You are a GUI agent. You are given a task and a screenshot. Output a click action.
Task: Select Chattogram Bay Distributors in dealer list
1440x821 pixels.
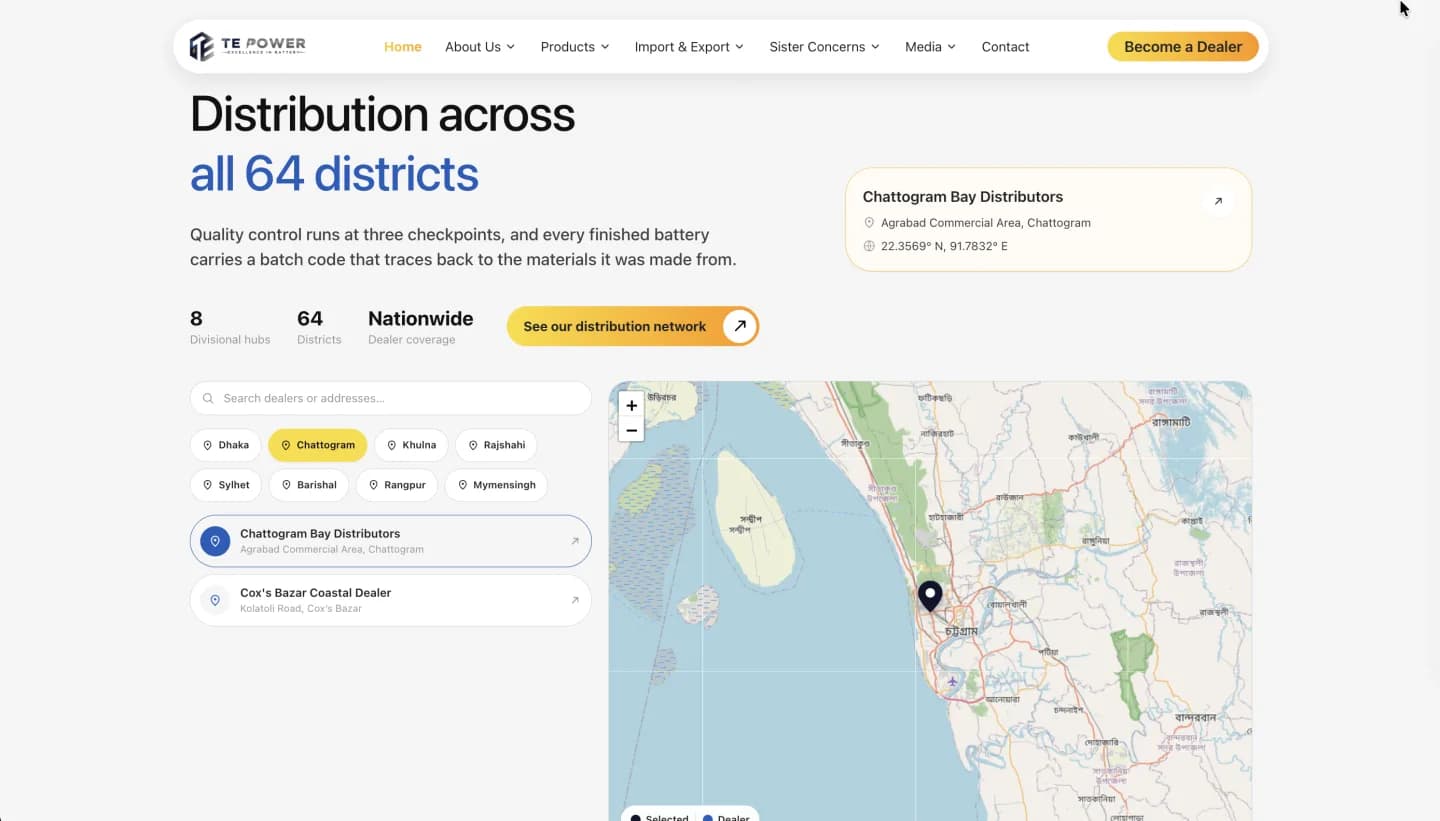tap(391, 541)
